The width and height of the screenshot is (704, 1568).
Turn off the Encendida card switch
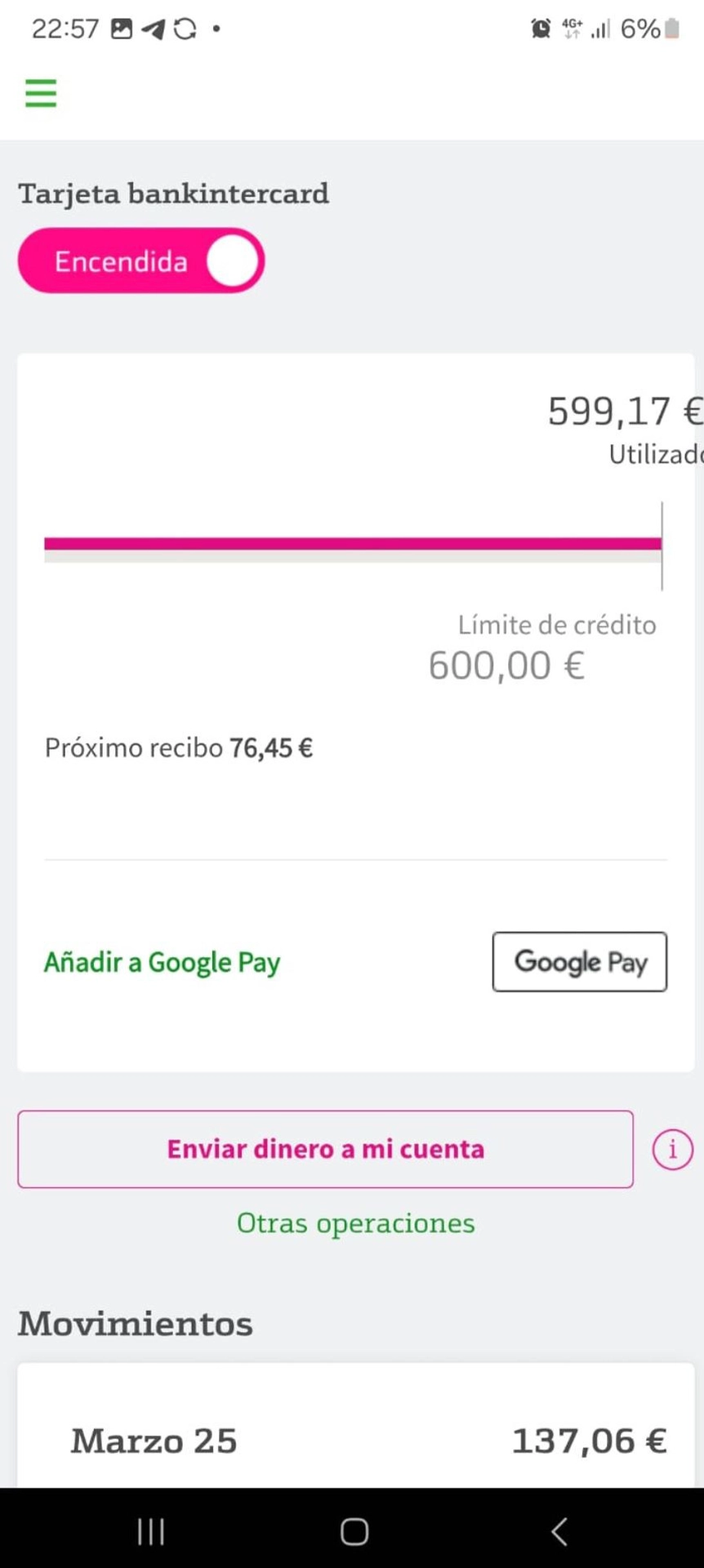pyautogui.click(x=141, y=261)
